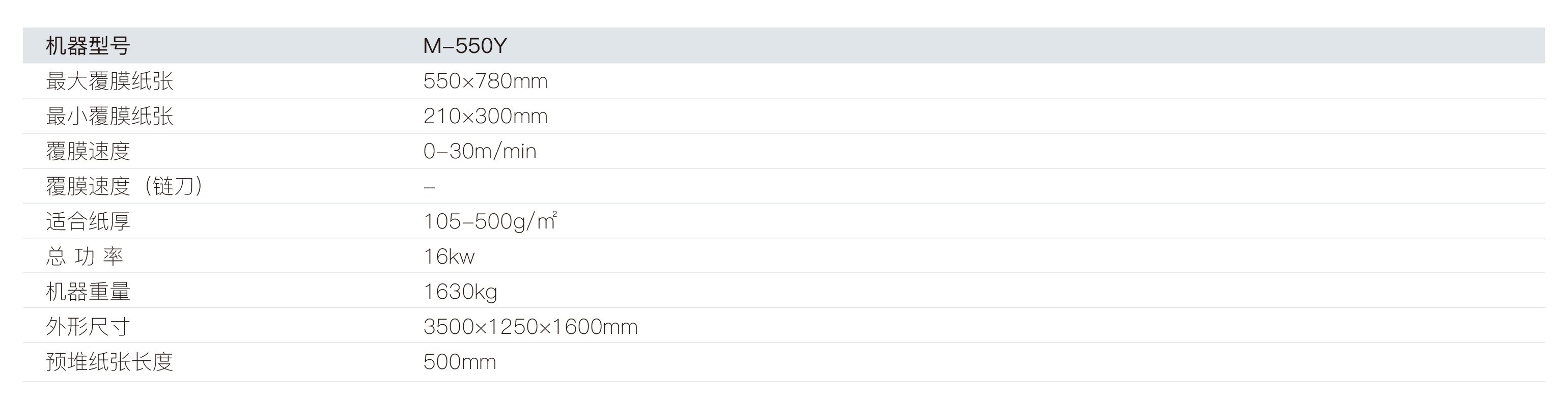This screenshot has width=1568, height=400.
Task: Select the 105-500g/㎡ paper thickness value
Action: [x=490, y=221]
